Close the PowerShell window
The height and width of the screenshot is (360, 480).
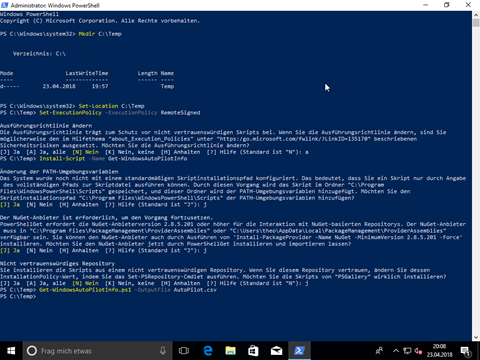point(468,5)
